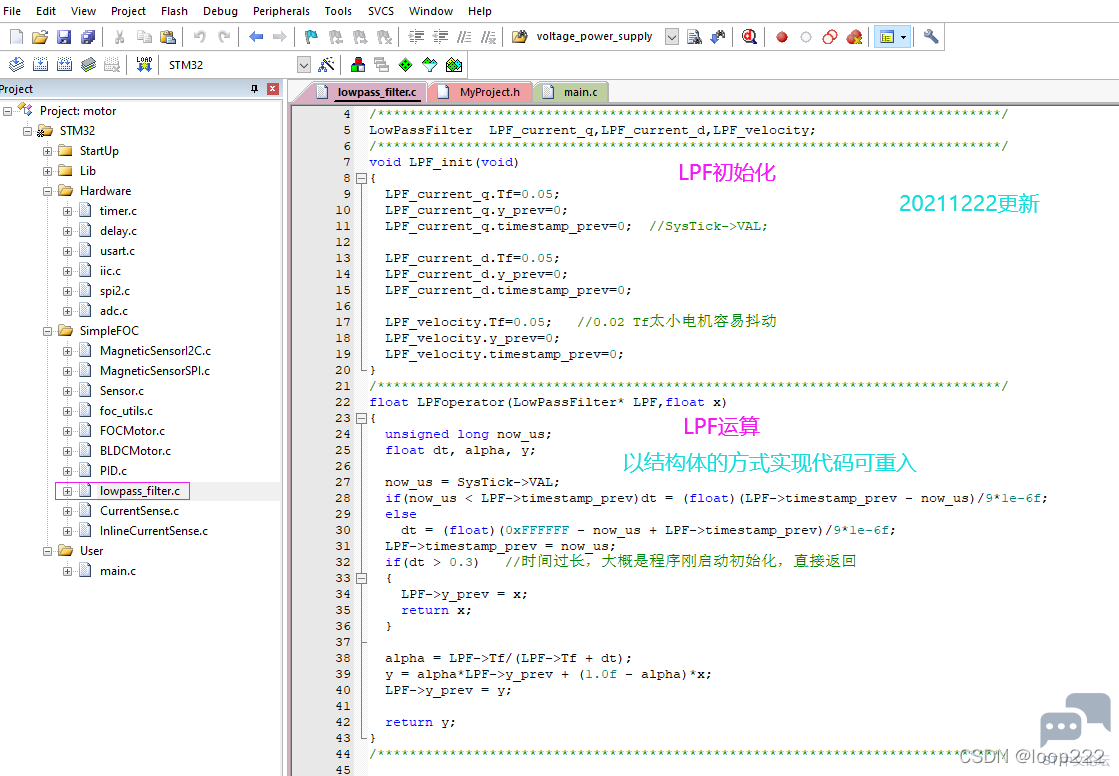The image size is (1119, 776).
Task: Collapse the LPFoperator function body at line 23
Action: (361, 418)
